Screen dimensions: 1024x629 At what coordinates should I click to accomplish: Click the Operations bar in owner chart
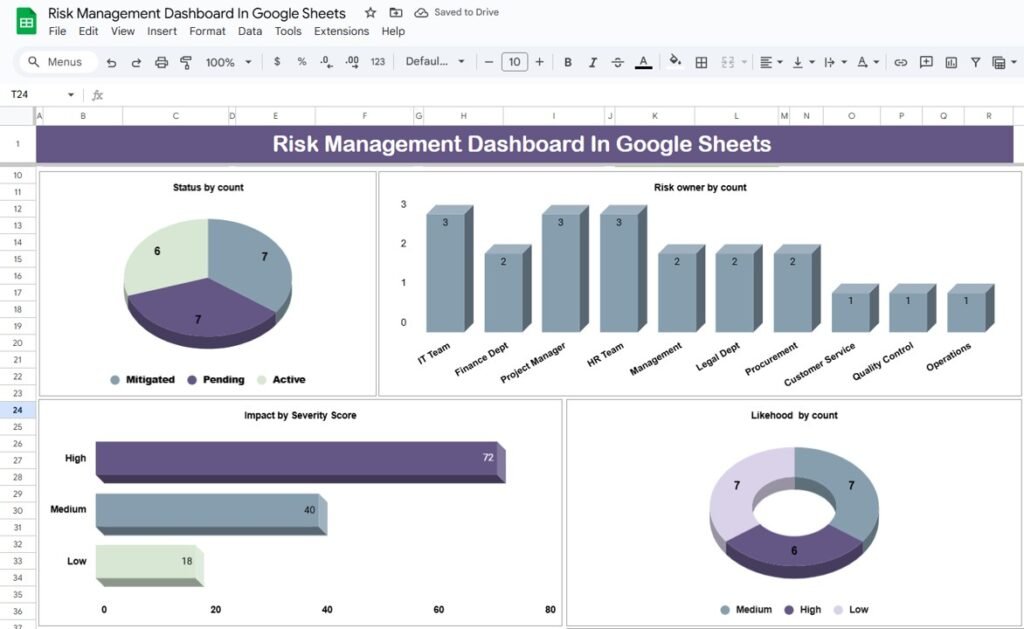click(970, 308)
